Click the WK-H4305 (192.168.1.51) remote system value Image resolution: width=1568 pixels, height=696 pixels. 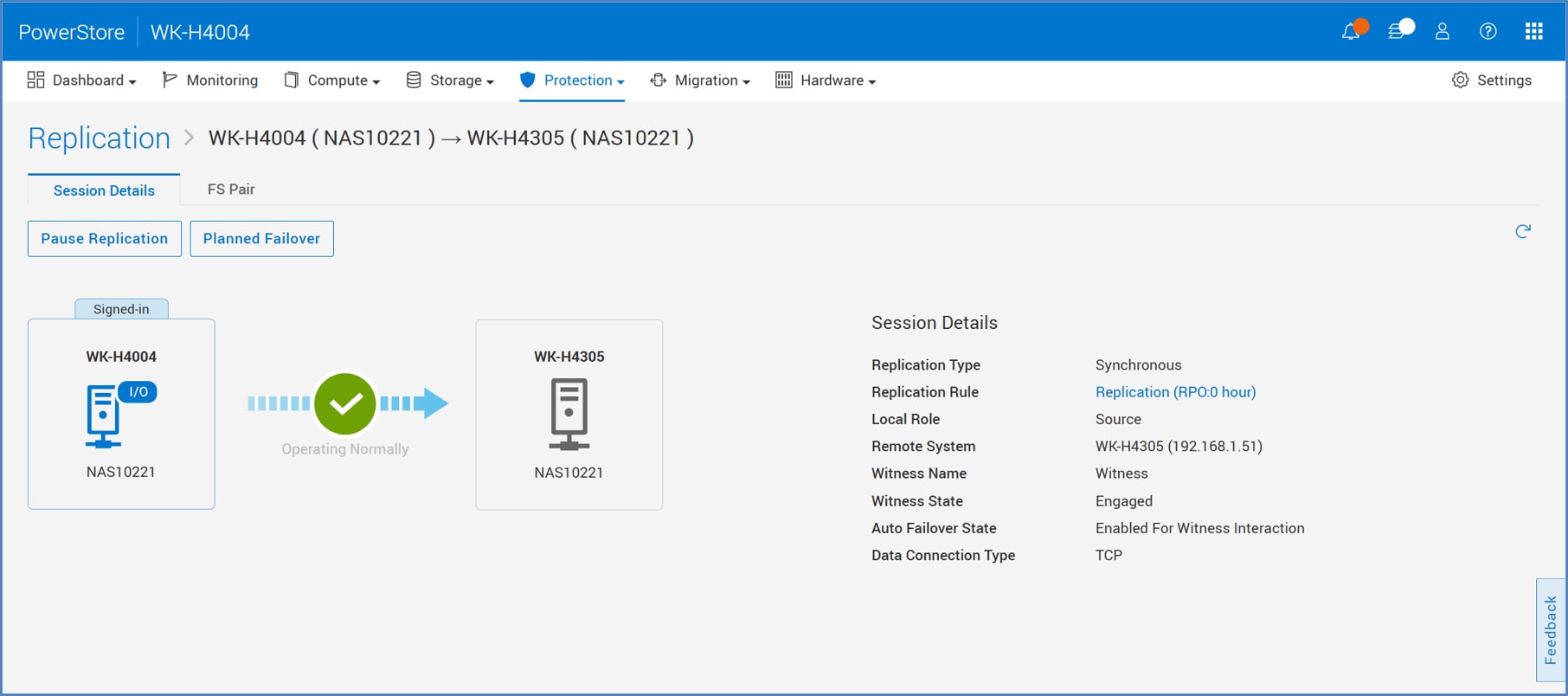(1179, 447)
